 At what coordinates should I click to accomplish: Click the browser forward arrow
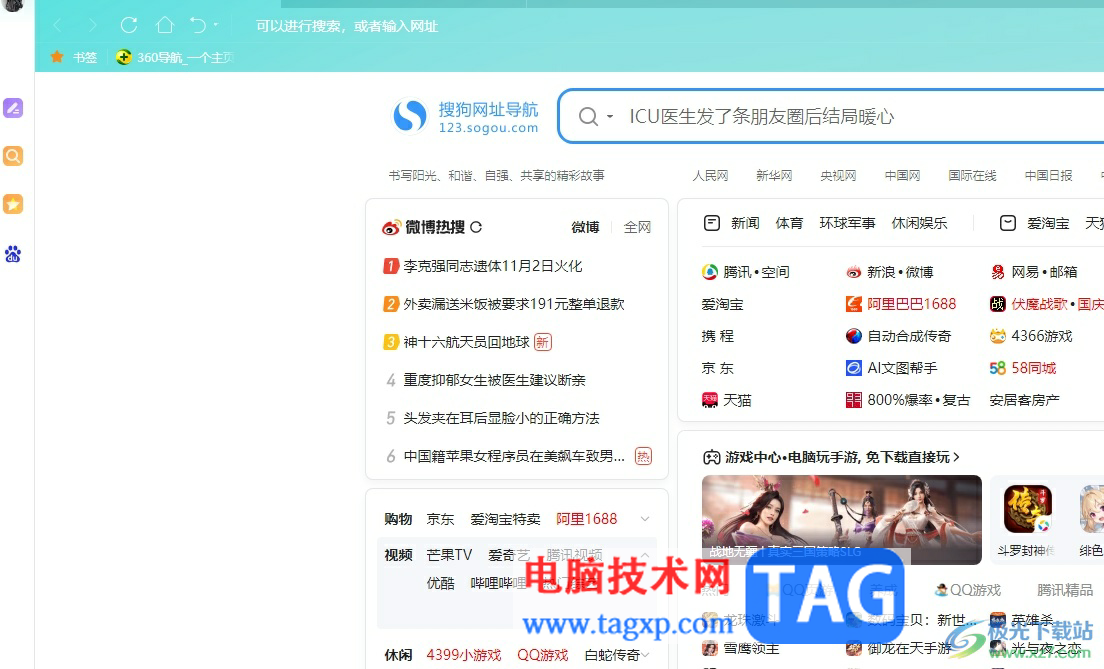(92, 26)
